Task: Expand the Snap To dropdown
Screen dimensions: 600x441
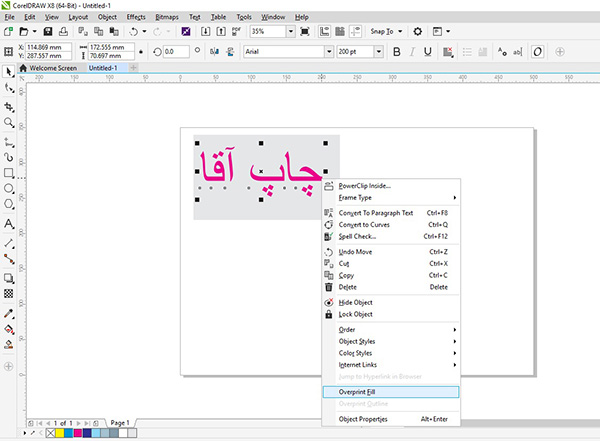Action: (x=400, y=31)
